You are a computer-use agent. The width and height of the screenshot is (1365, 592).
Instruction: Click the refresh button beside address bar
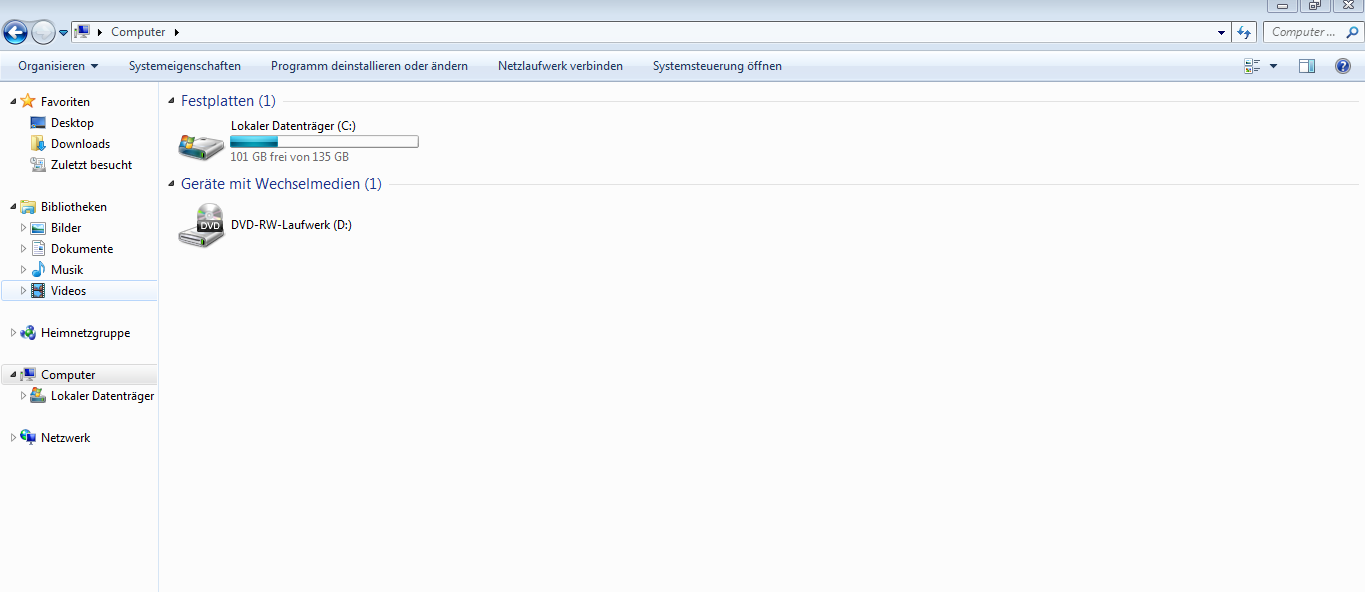click(1244, 32)
